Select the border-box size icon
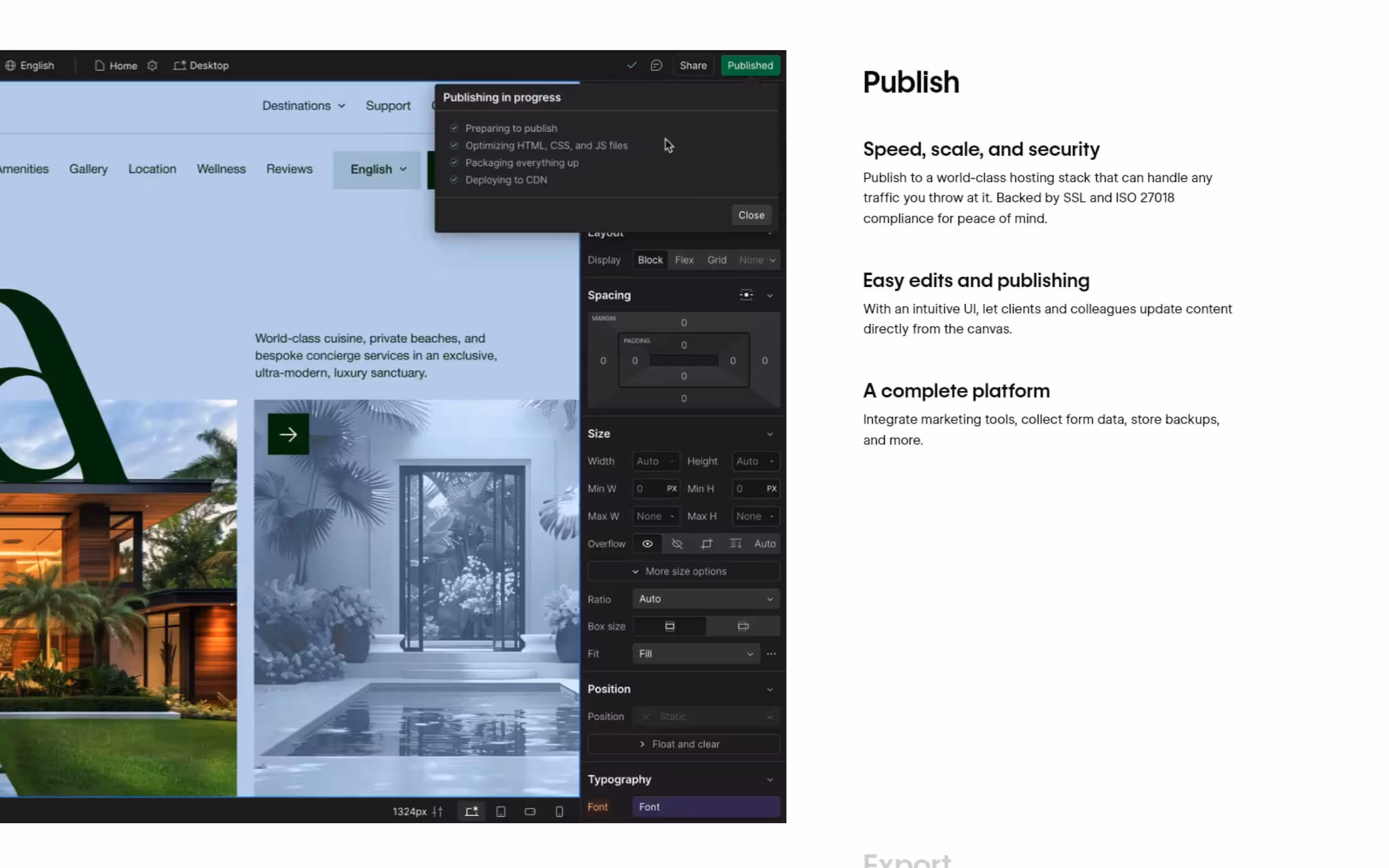1389x868 pixels. (x=669, y=626)
